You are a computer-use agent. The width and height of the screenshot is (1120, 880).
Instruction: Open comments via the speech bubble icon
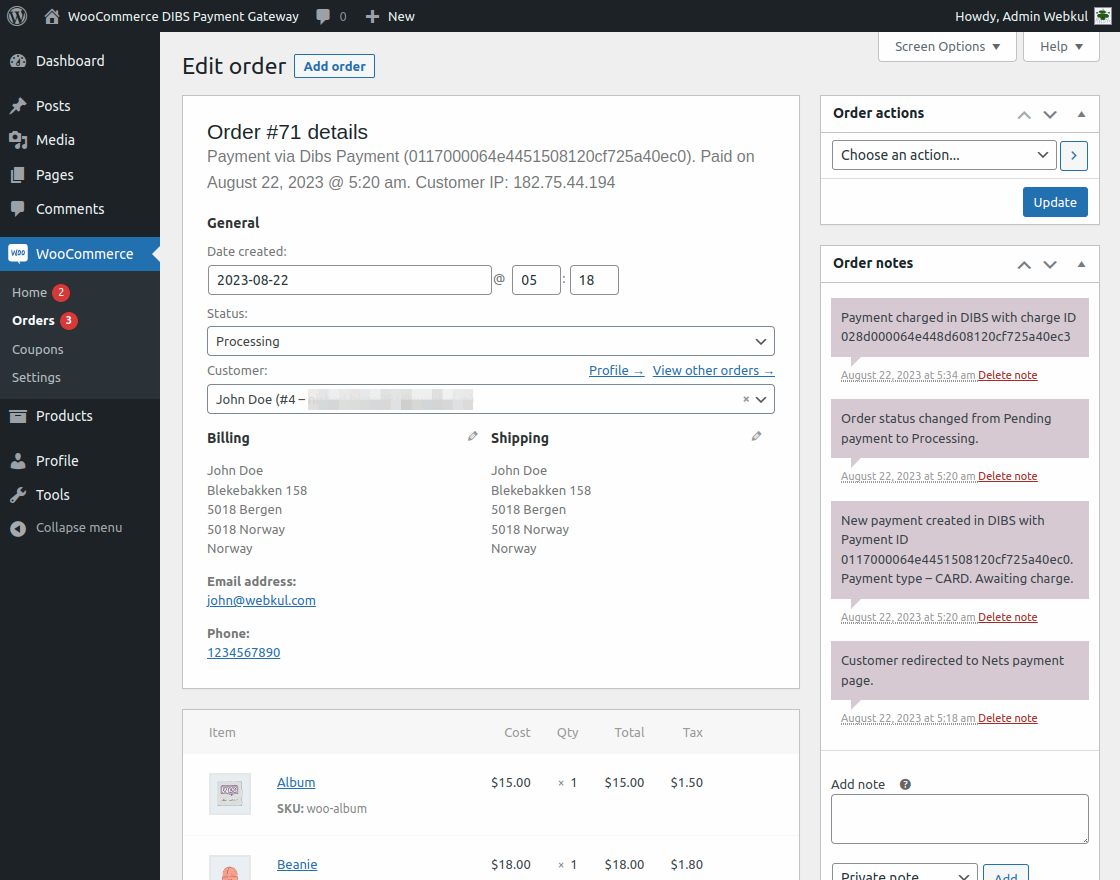(x=321, y=16)
